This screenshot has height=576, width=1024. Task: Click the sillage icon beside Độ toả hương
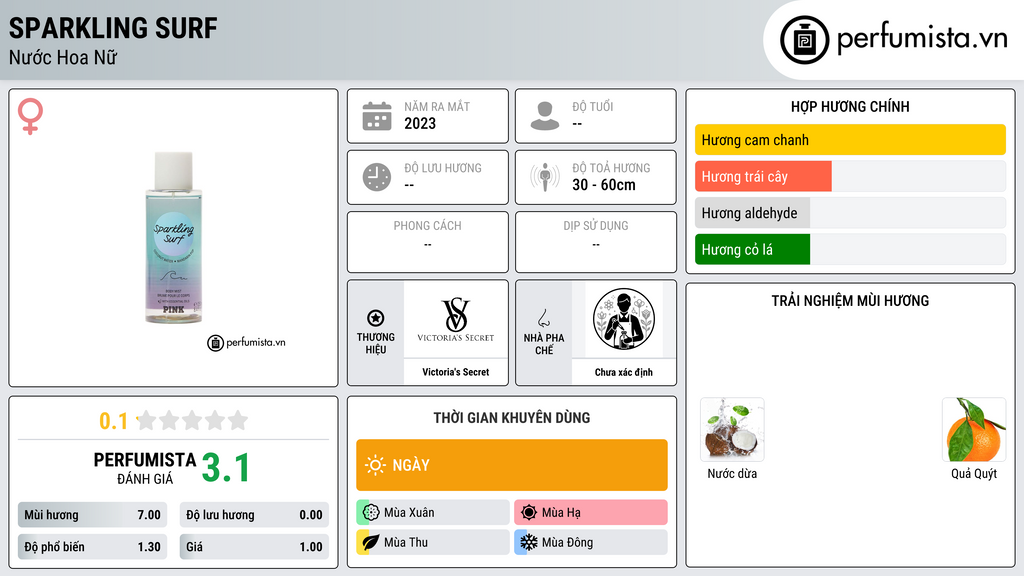pos(545,177)
